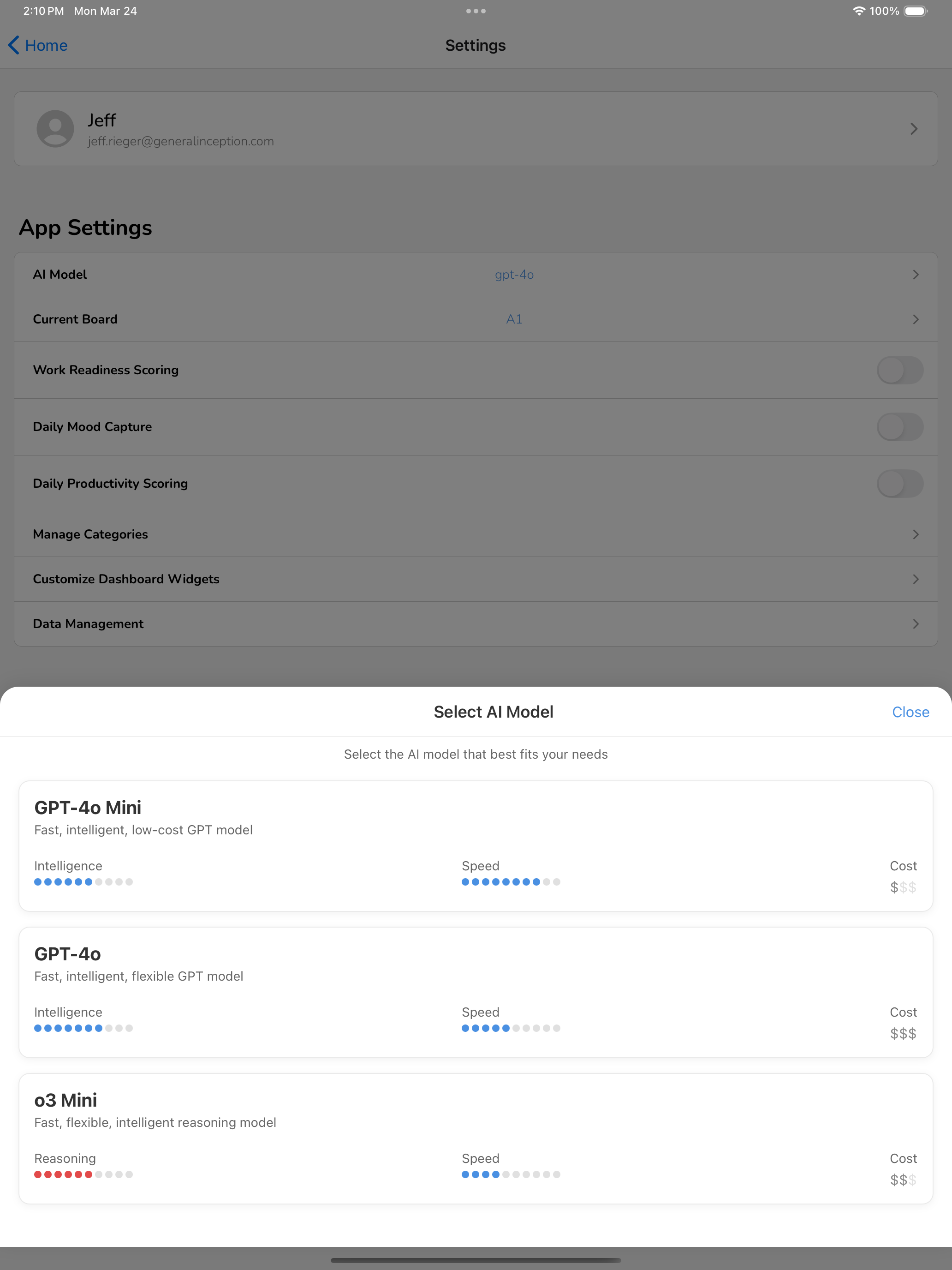Click "Fast, flexible, intelligent reasoning model" description
Image resolution: width=952 pixels, height=1270 pixels.
click(155, 1122)
